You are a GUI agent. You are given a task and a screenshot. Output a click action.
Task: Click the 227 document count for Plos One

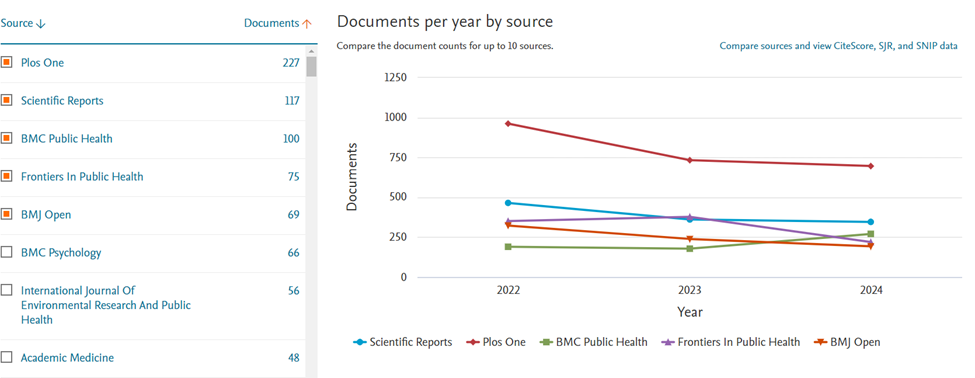point(291,63)
